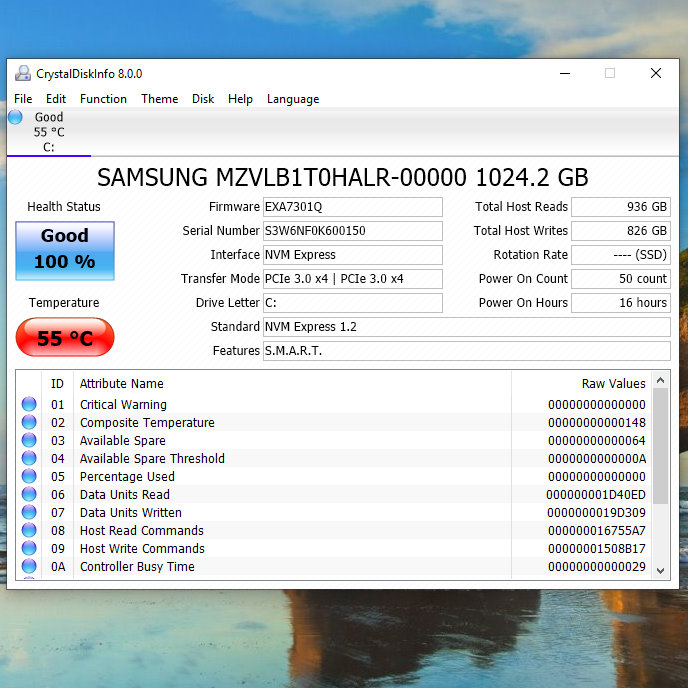Click raw value 000000001D40ED

coord(596,494)
